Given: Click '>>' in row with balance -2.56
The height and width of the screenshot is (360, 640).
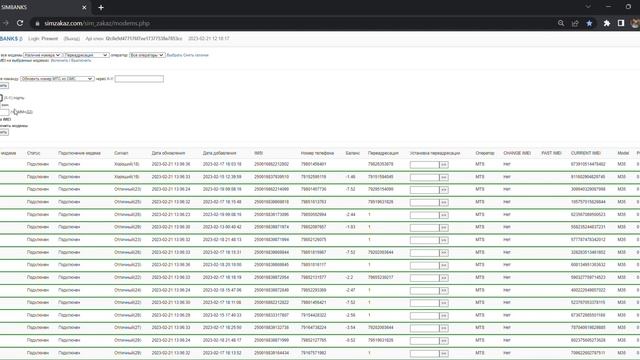Looking at the screenshot, I should (444, 316).
